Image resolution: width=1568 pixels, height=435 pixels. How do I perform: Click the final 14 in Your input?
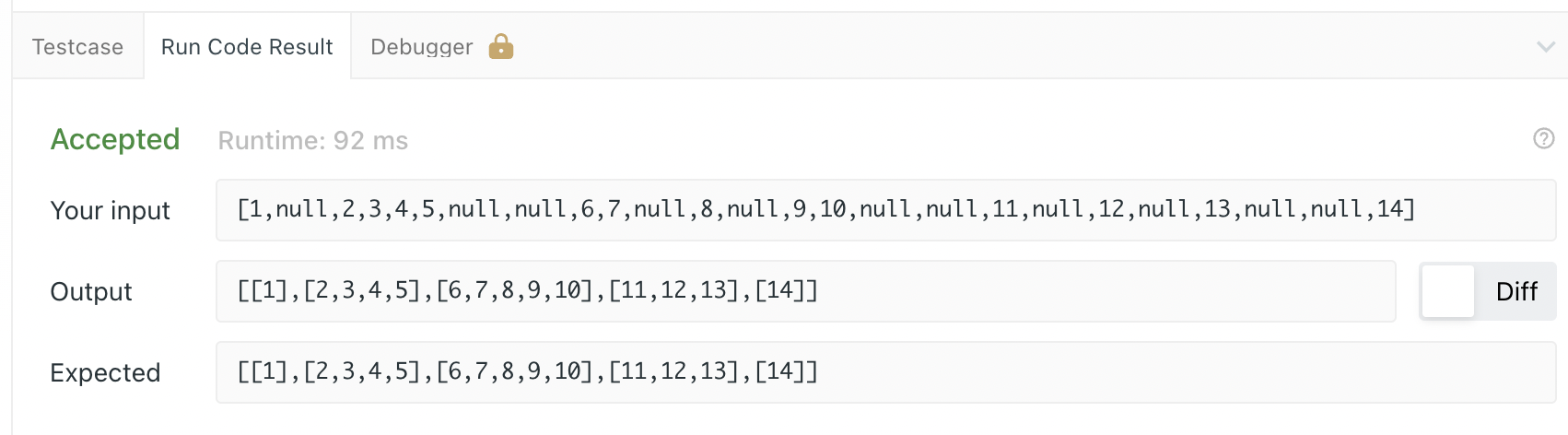[1389, 209]
